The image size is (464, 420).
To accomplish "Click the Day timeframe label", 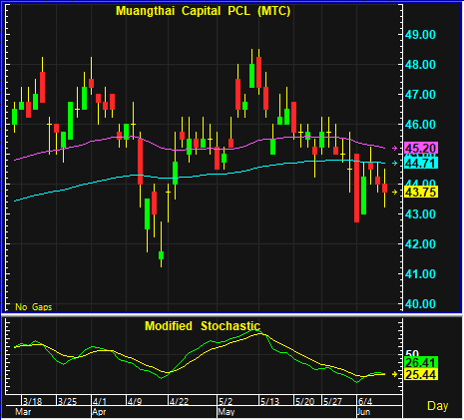I will [438, 406].
